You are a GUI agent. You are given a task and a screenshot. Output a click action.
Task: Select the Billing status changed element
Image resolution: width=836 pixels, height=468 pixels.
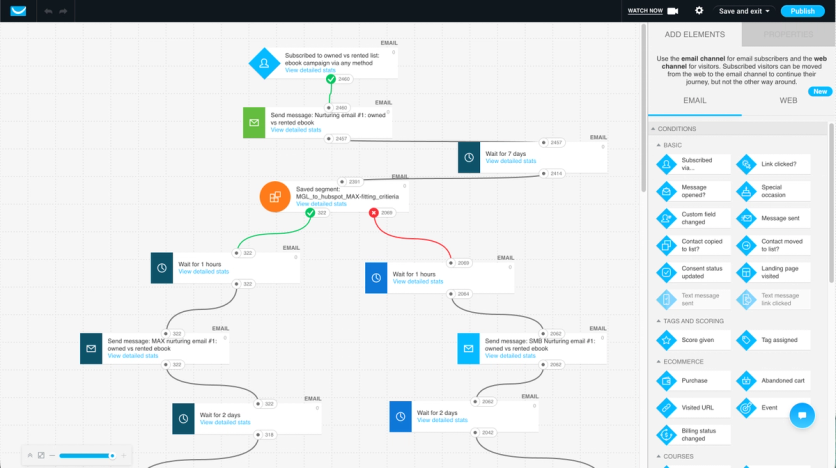tap(693, 435)
